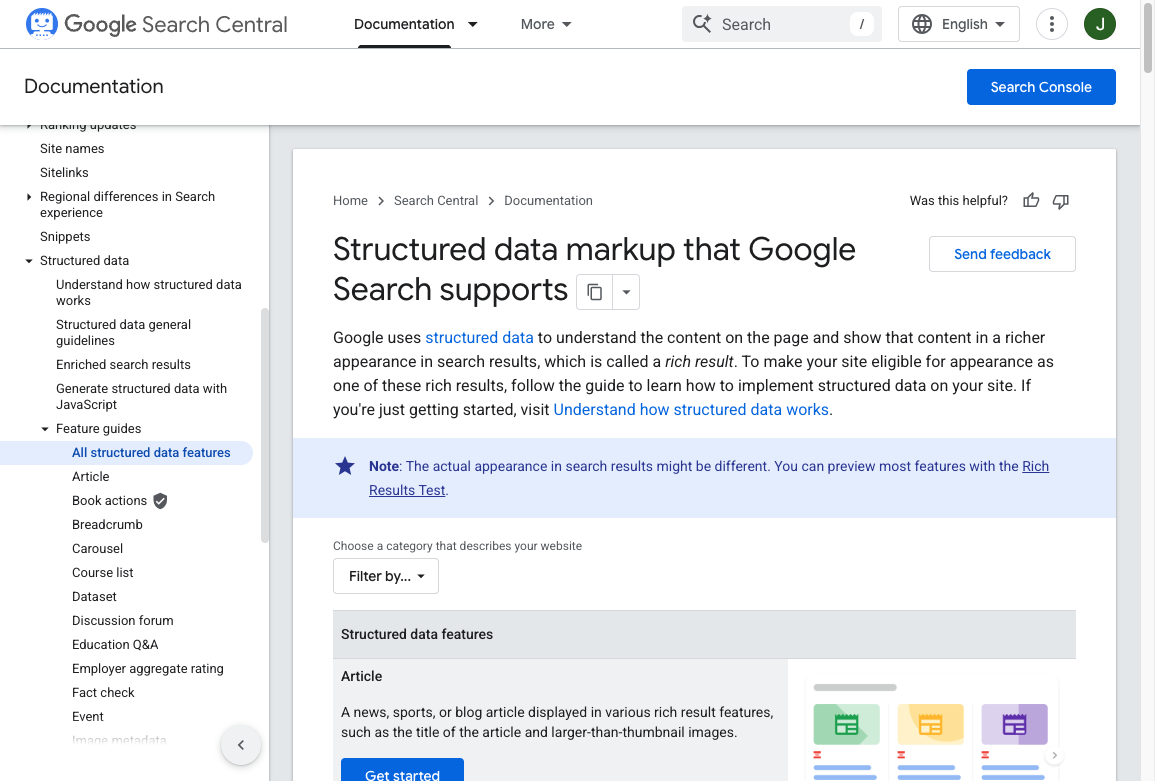The height and width of the screenshot is (781, 1155).
Task: Open the Documentation tab dropdown arrow
Action: [x=473, y=24]
